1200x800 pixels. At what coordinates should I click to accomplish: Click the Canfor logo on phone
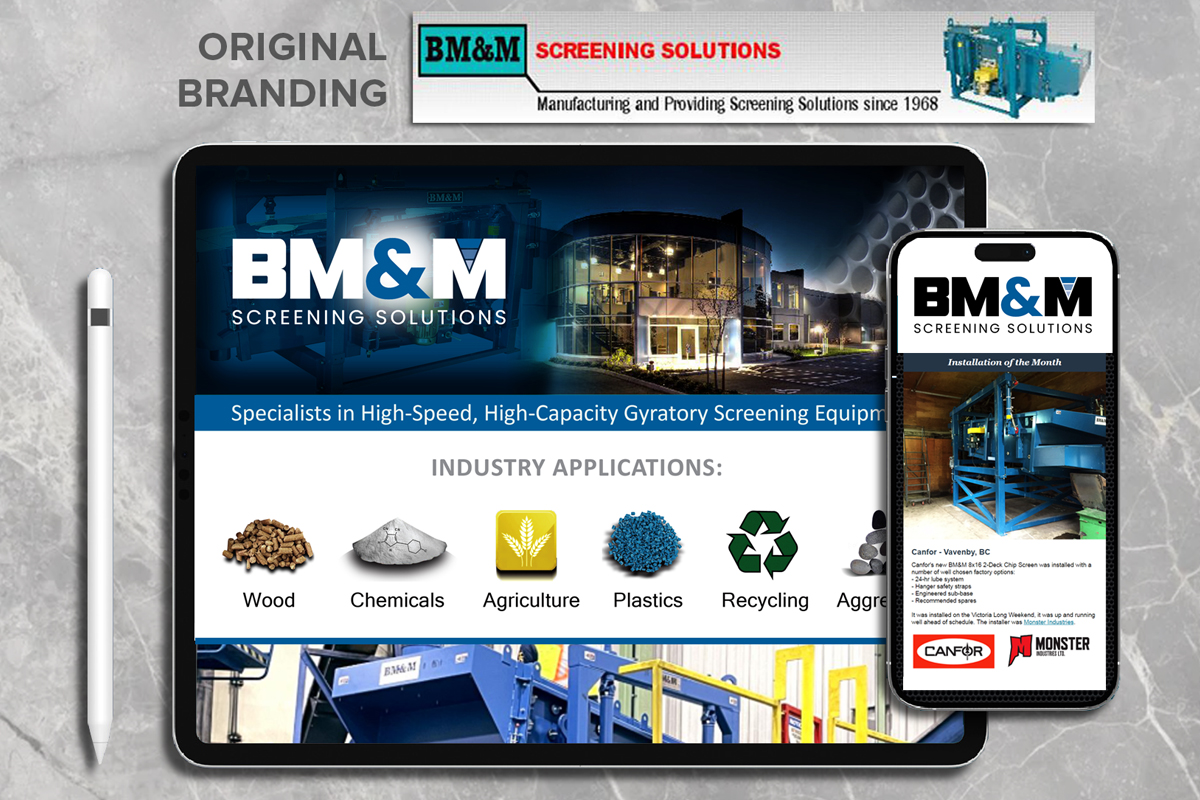[x=953, y=651]
